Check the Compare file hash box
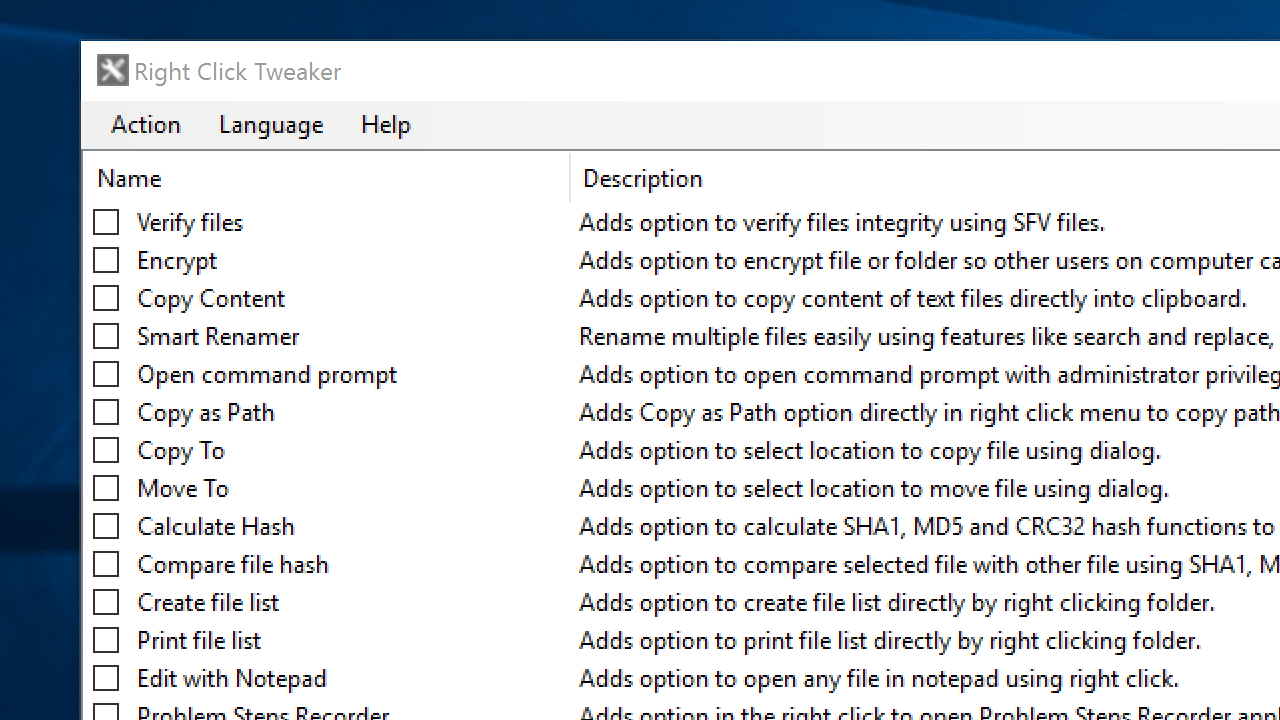 click(x=106, y=564)
